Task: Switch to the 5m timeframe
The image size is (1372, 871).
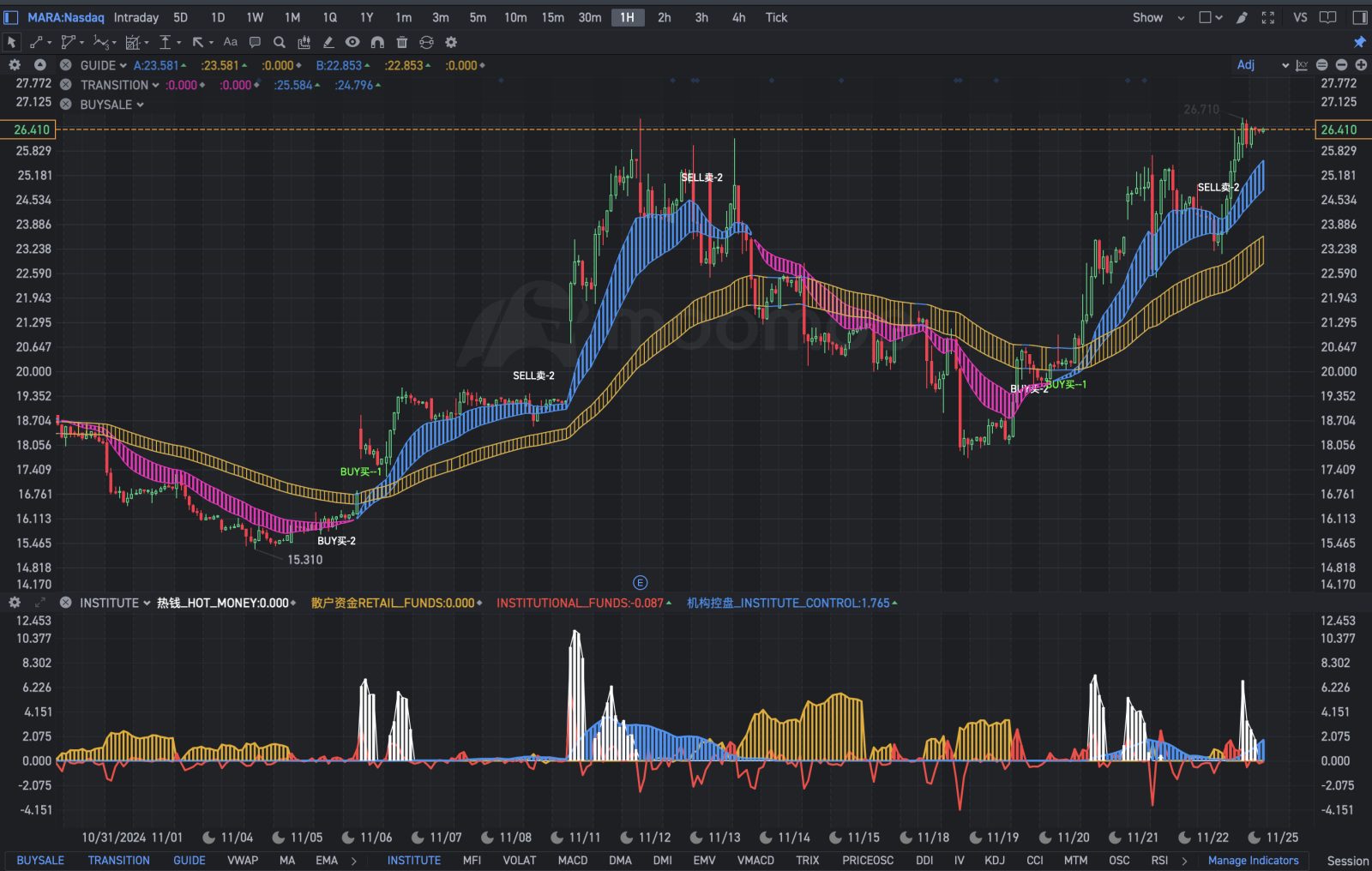Action: pos(478,17)
